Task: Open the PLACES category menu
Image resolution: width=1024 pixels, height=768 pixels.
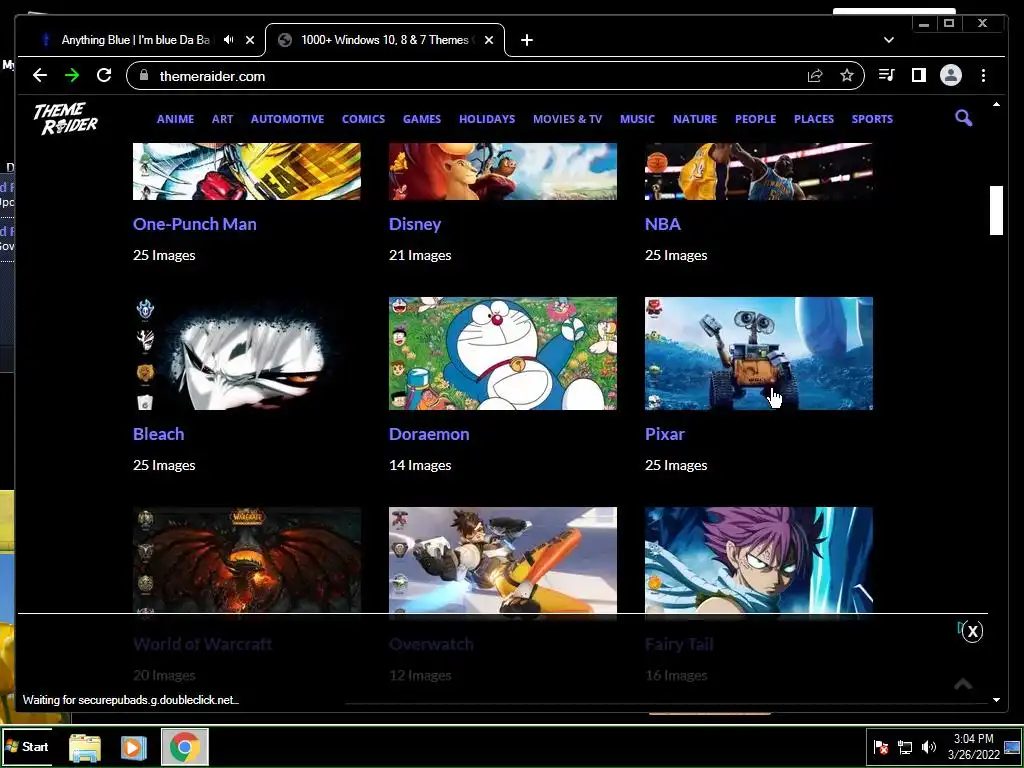Action: pos(814,119)
